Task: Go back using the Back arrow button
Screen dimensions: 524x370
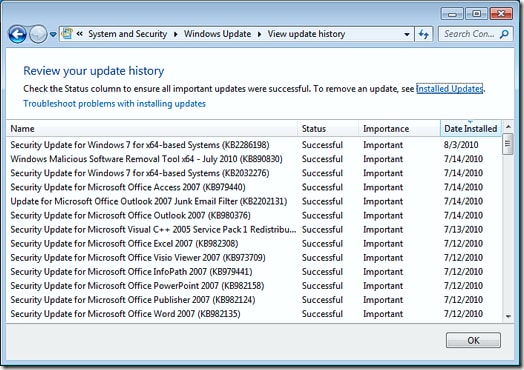Action: pyautogui.click(x=17, y=34)
